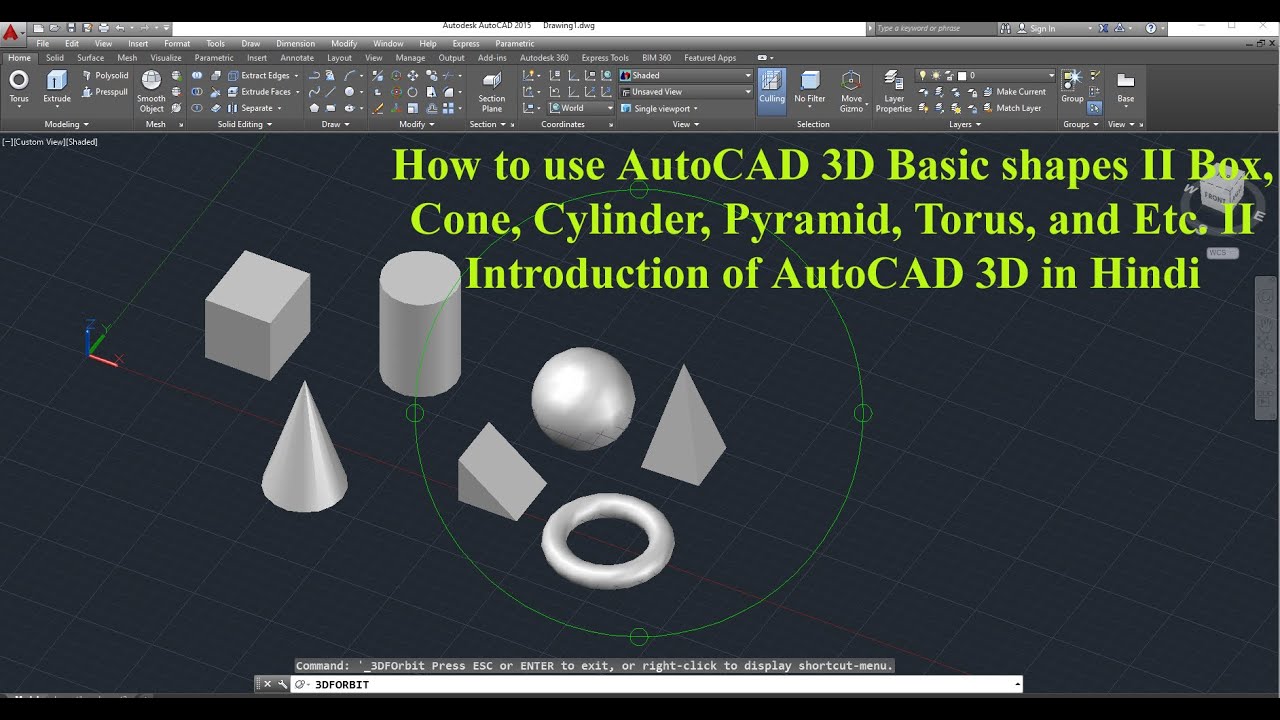This screenshot has width=1280, height=720.
Task: Toggle the layer on/off lightbulb icon
Action: coord(923,76)
